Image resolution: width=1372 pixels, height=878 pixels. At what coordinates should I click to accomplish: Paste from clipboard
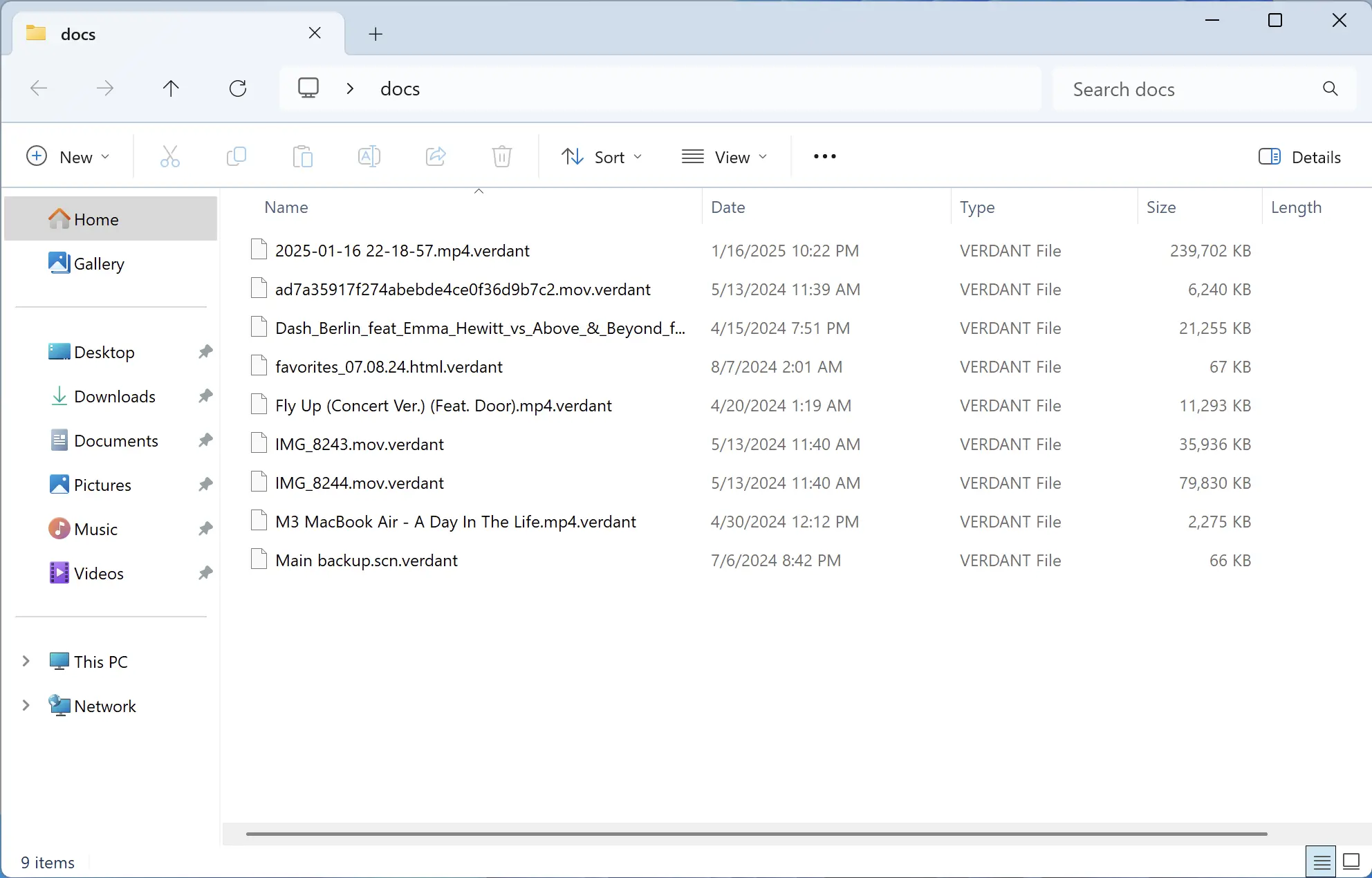click(x=302, y=156)
